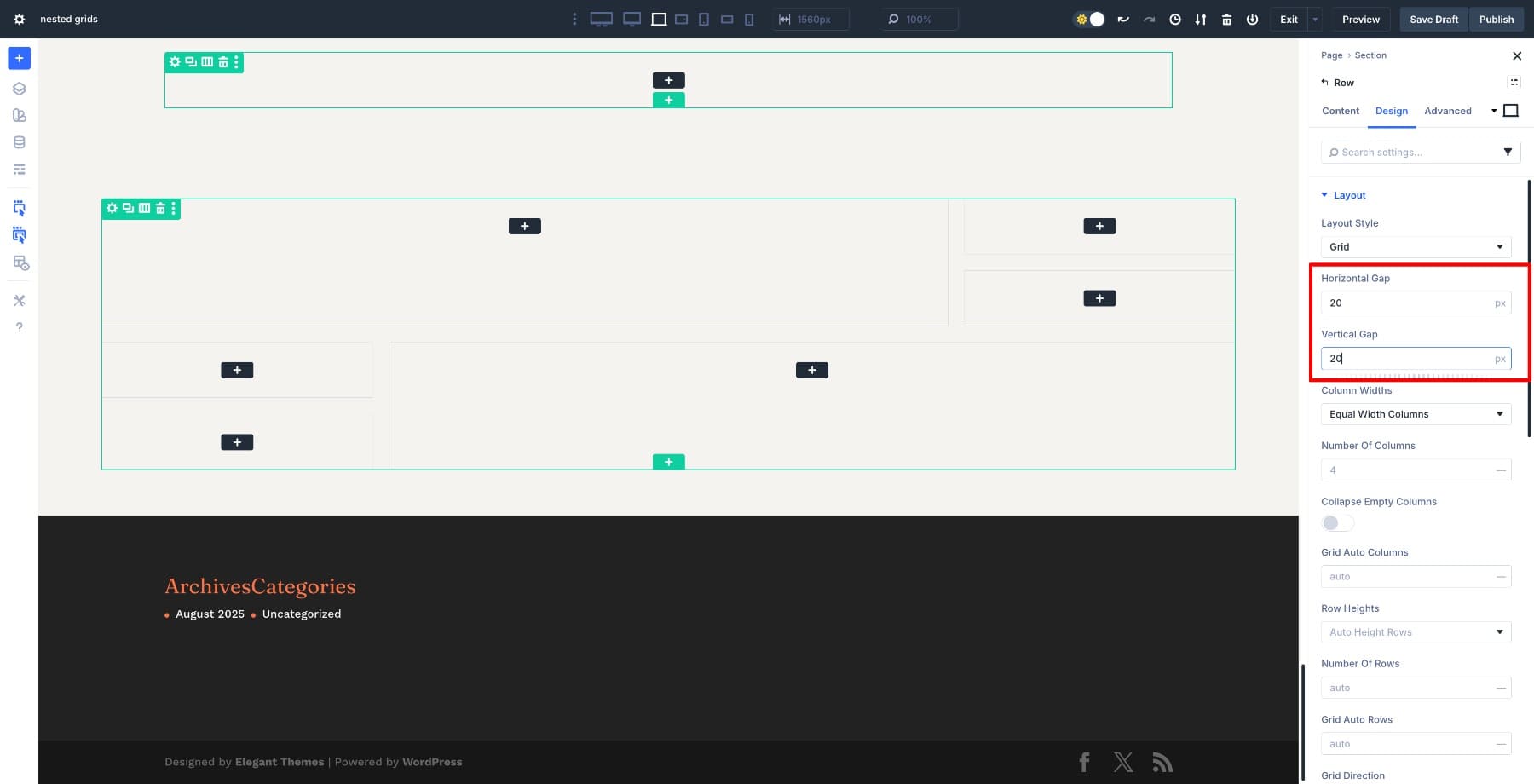
Task: Open the help question mark icon
Action: [19, 327]
